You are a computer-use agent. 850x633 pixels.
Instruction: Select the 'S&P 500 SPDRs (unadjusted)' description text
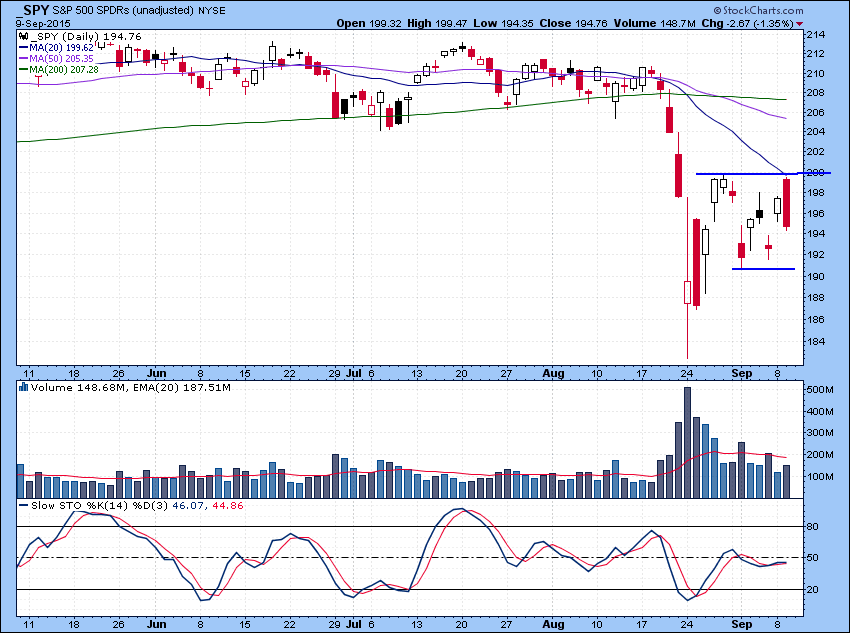point(124,10)
